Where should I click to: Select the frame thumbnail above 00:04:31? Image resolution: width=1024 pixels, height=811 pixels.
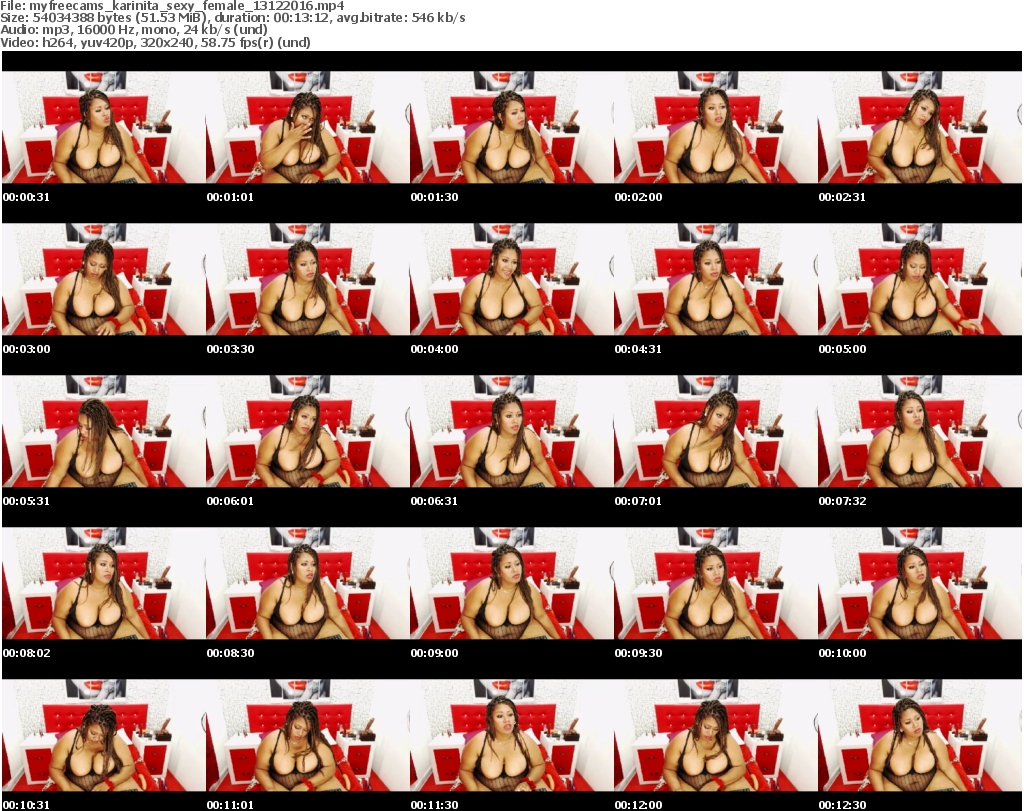pyautogui.click(x=716, y=279)
